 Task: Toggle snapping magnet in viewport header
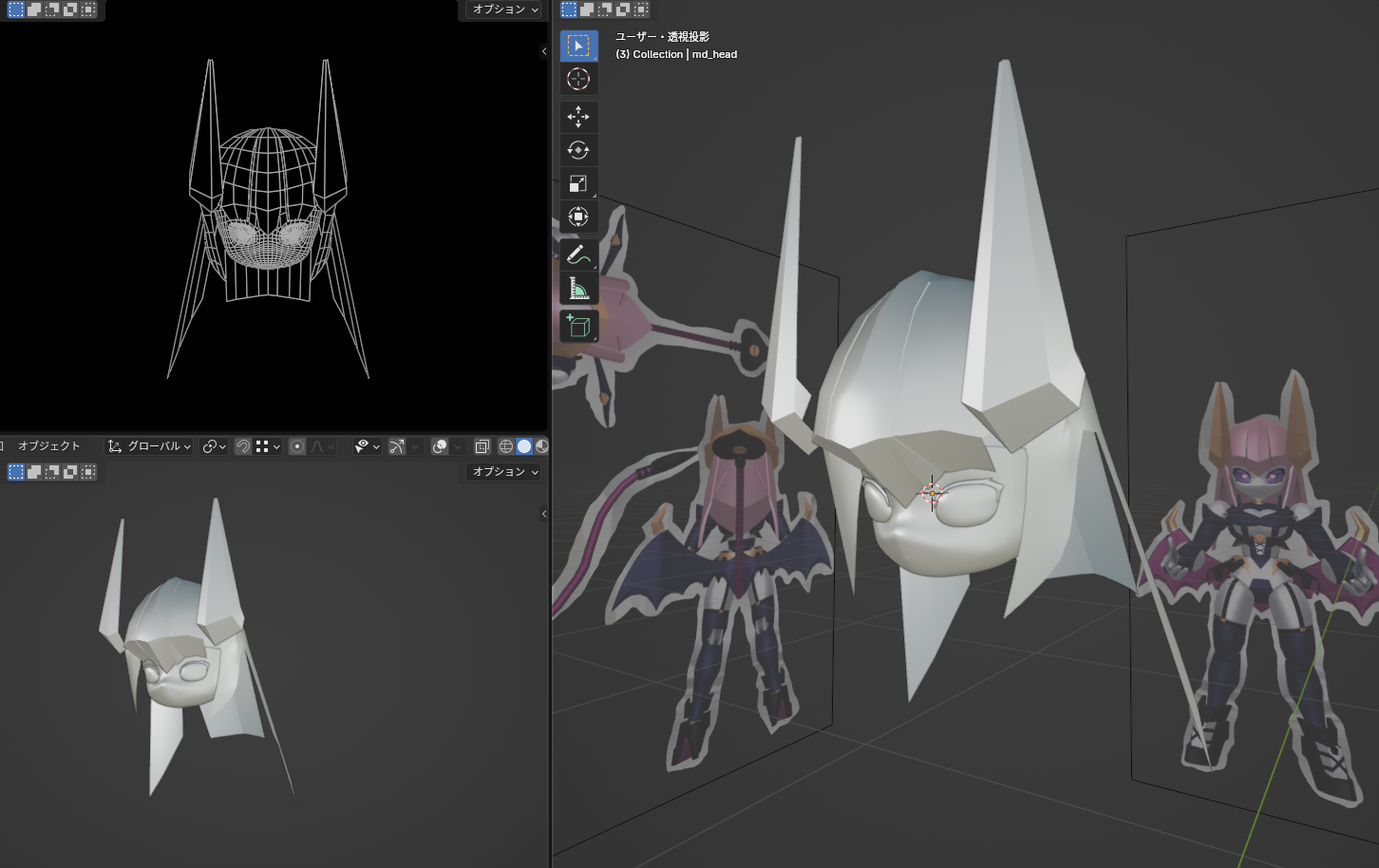243,446
